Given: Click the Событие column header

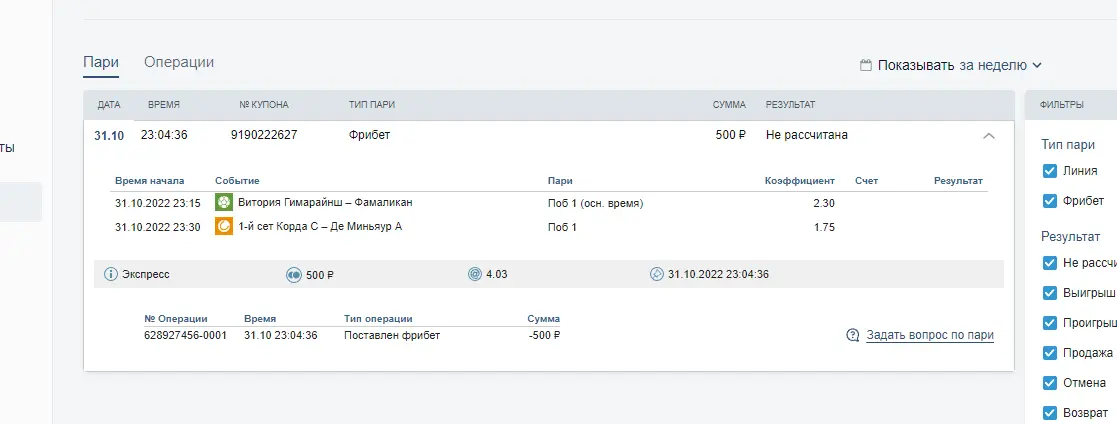Looking at the screenshot, I should coord(237,181).
